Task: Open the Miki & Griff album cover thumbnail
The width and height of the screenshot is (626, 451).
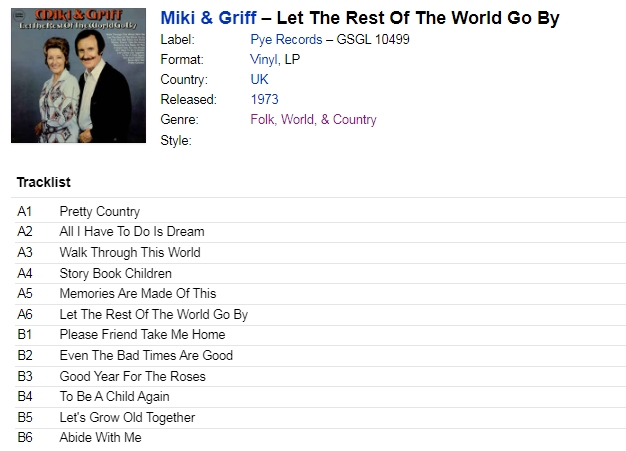Action: (x=78, y=75)
